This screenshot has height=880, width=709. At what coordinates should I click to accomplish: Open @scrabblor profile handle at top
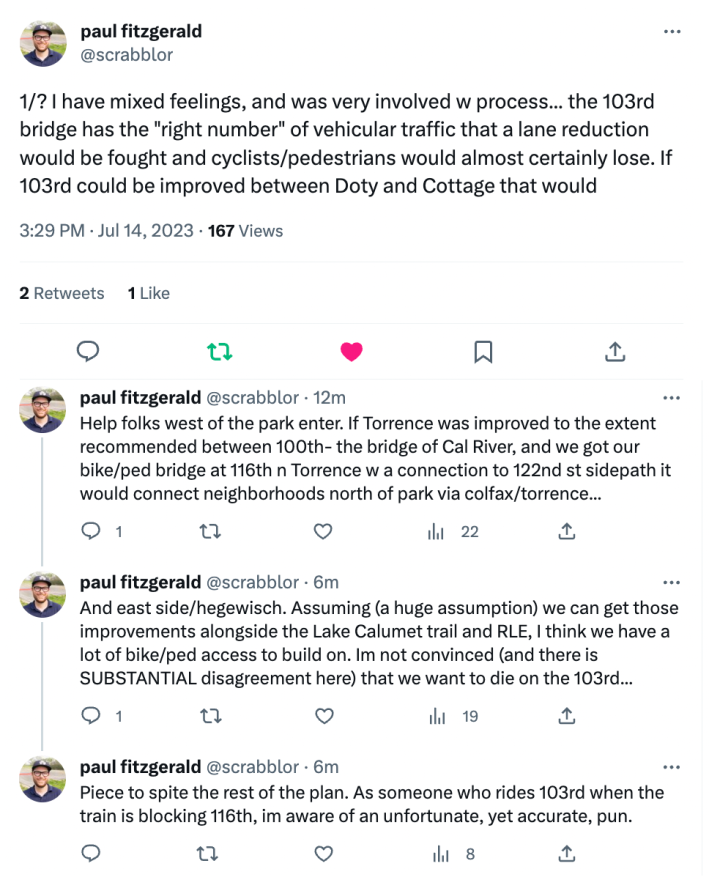point(126,55)
